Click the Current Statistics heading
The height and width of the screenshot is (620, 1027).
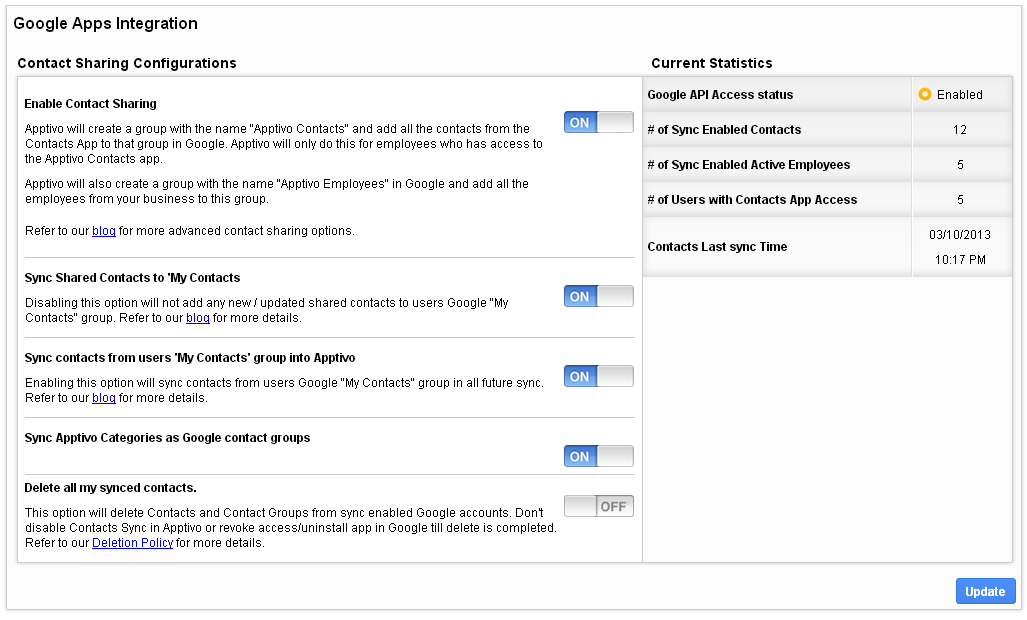pyautogui.click(x=711, y=63)
